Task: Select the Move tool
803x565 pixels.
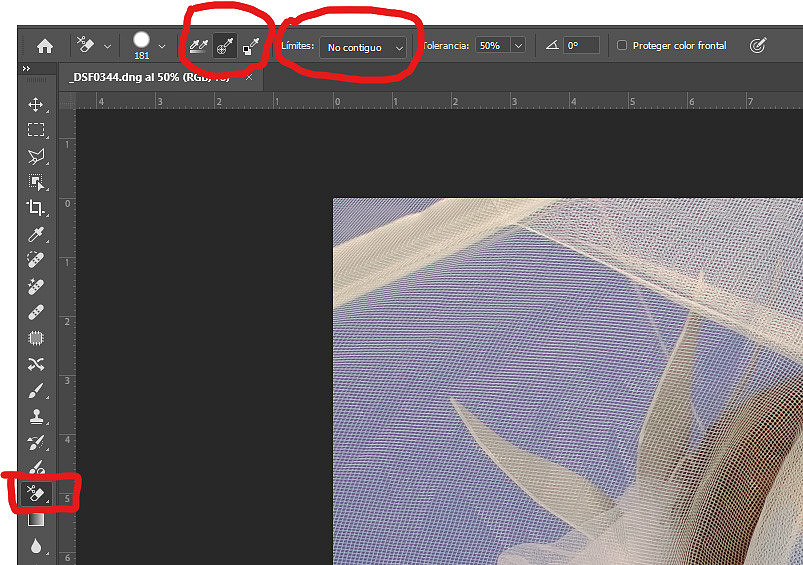Action: [x=36, y=104]
